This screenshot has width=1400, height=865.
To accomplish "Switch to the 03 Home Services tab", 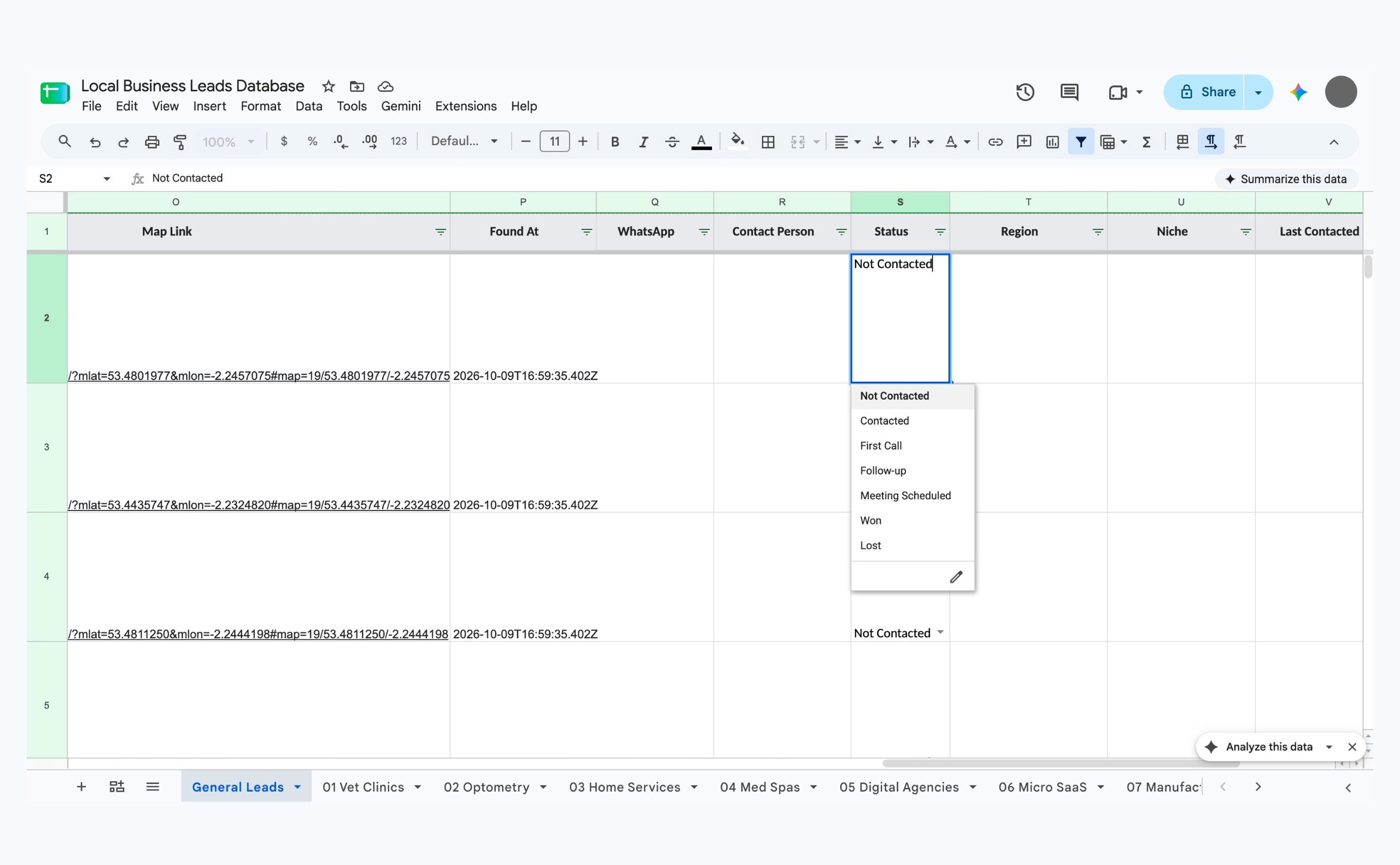I will coord(624,787).
